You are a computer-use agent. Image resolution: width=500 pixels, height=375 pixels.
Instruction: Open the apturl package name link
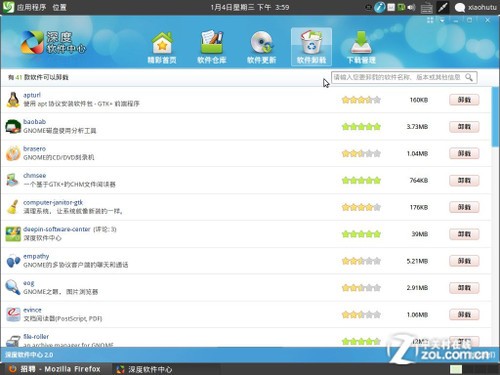pos(32,95)
